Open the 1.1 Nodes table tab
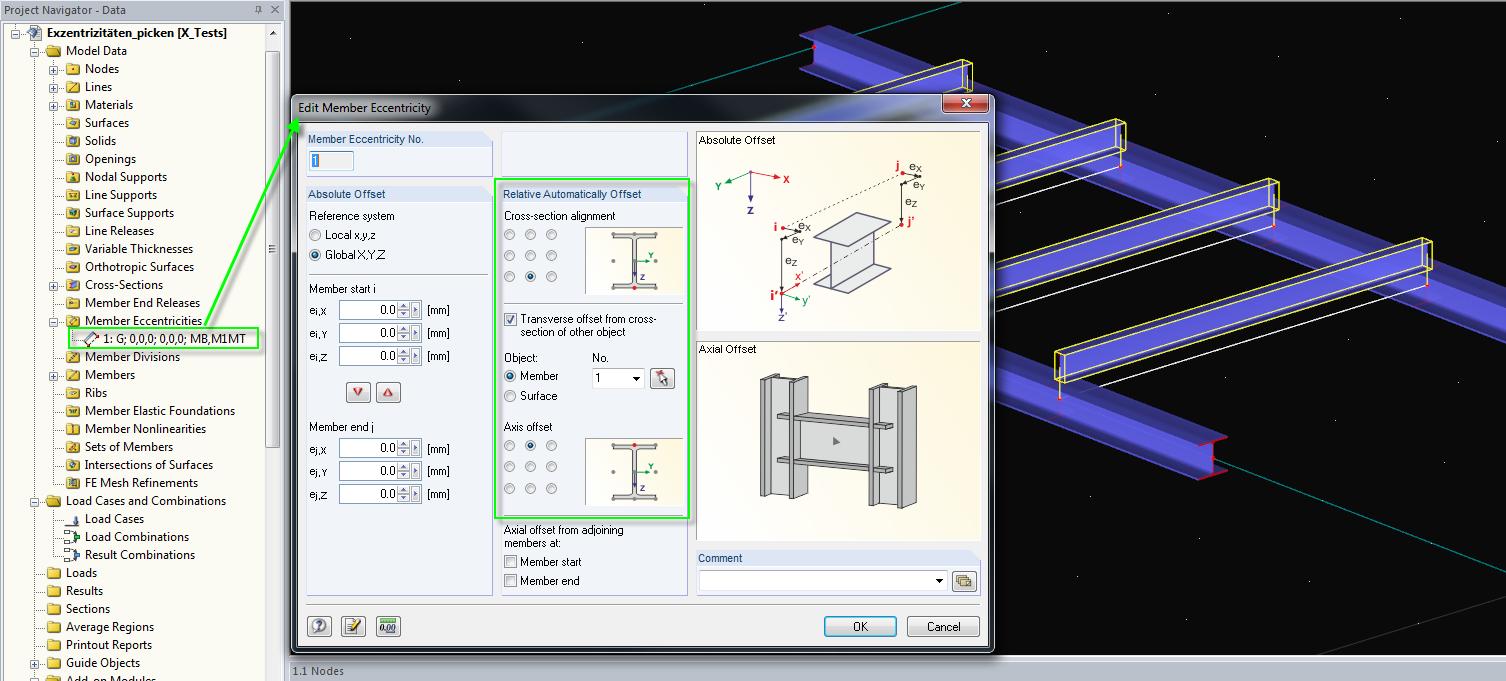The image size is (1506, 681). point(317,671)
